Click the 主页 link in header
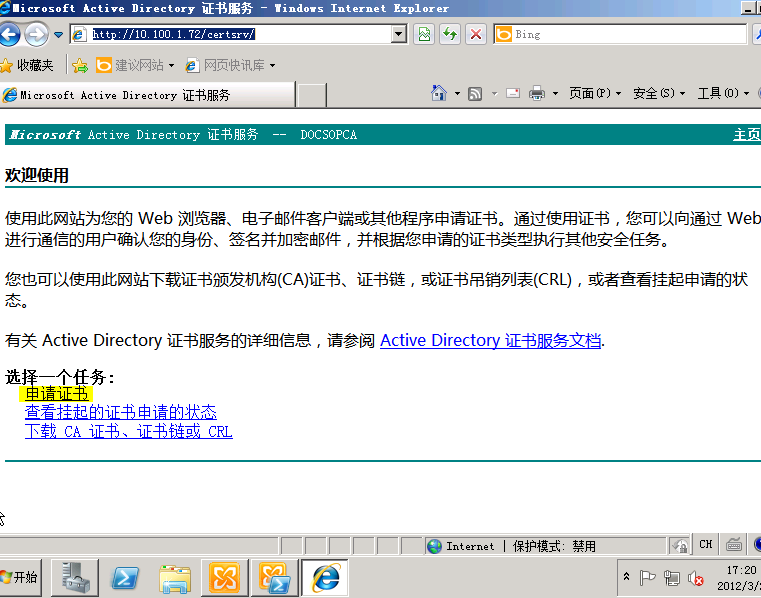The width and height of the screenshot is (761, 598). coord(747,134)
